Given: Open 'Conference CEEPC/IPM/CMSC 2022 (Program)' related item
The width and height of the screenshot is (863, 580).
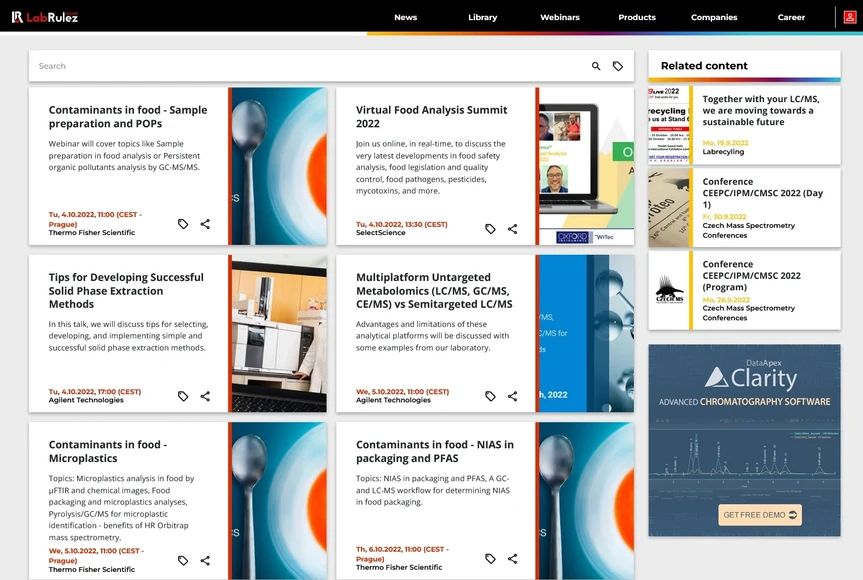Looking at the screenshot, I should [x=751, y=276].
